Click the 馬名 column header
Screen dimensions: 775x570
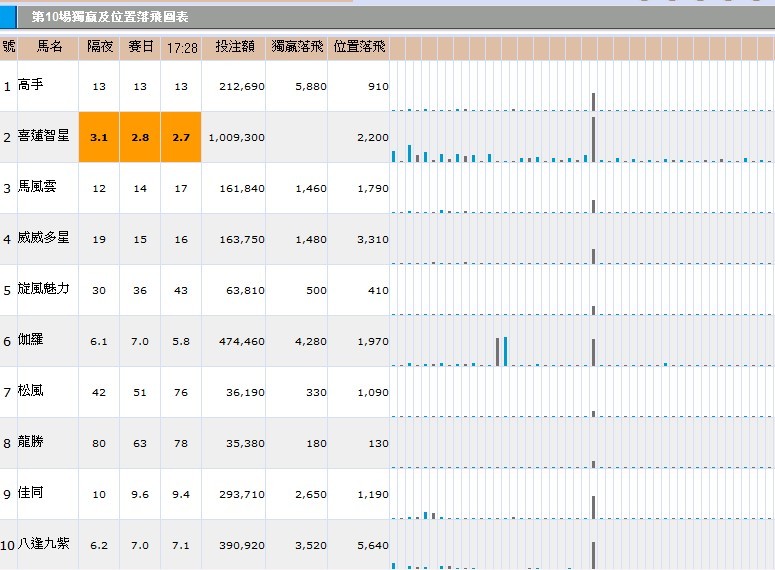[x=49, y=47]
